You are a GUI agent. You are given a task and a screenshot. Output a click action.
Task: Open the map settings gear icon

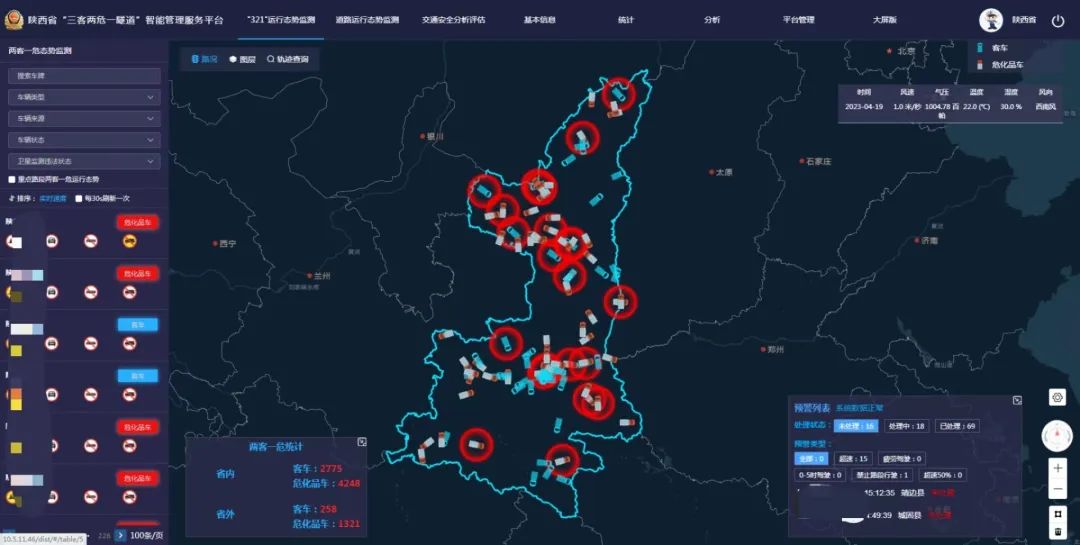1057,397
